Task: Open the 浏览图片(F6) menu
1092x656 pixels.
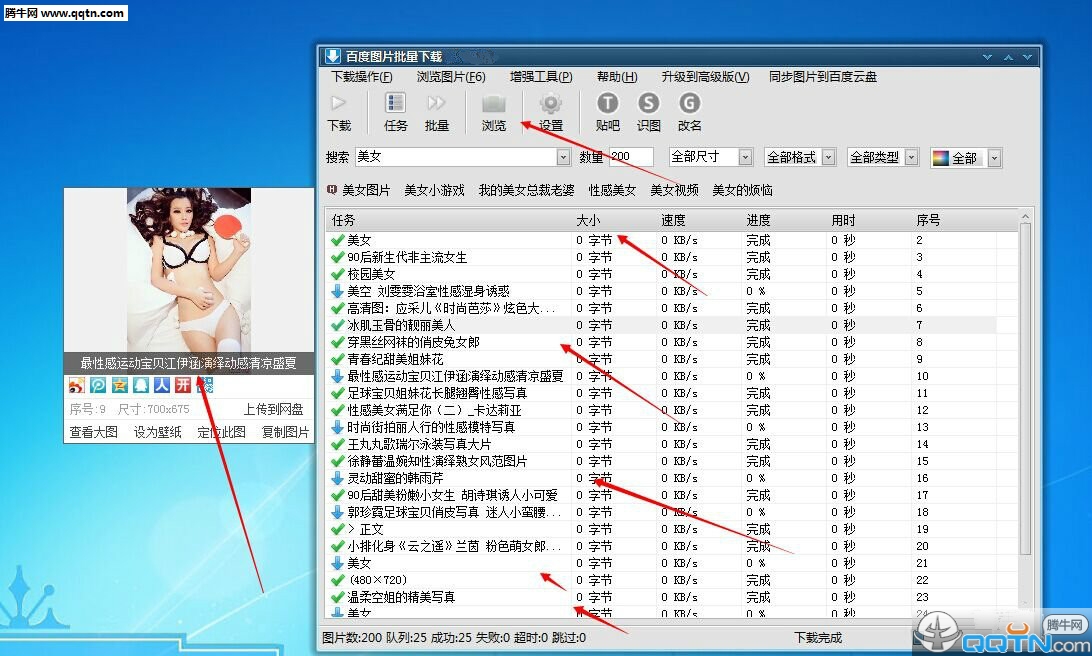Action: (451, 77)
